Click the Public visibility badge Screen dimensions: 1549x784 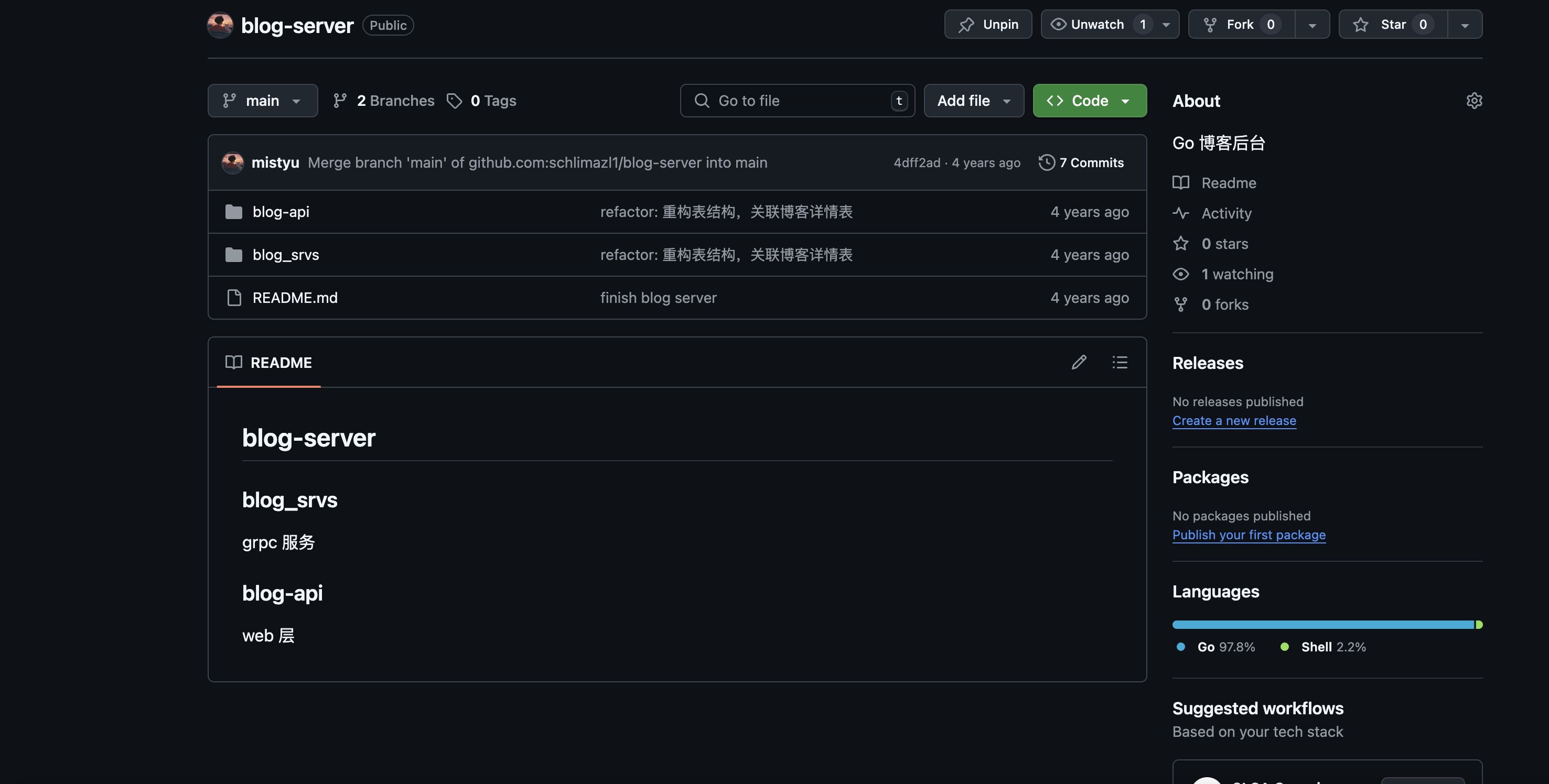(x=388, y=25)
